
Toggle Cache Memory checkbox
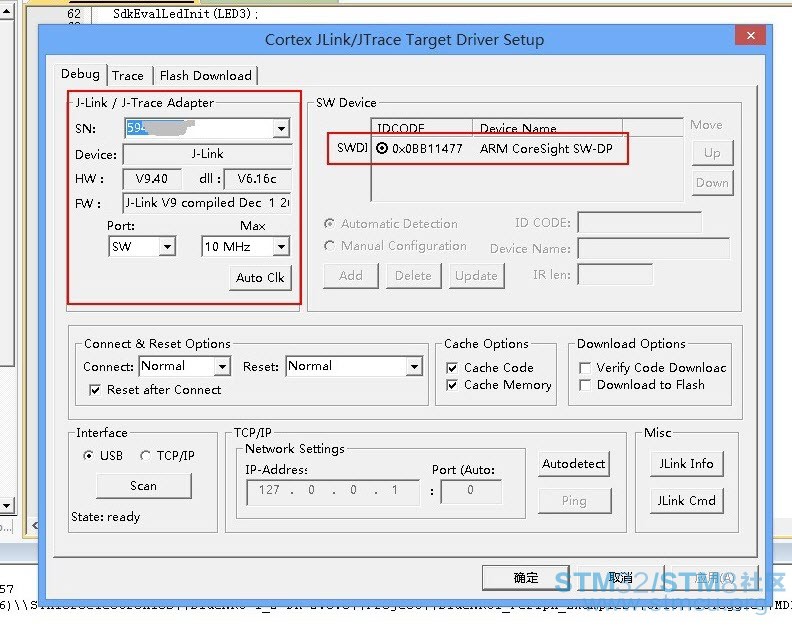[x=452, y=385]
